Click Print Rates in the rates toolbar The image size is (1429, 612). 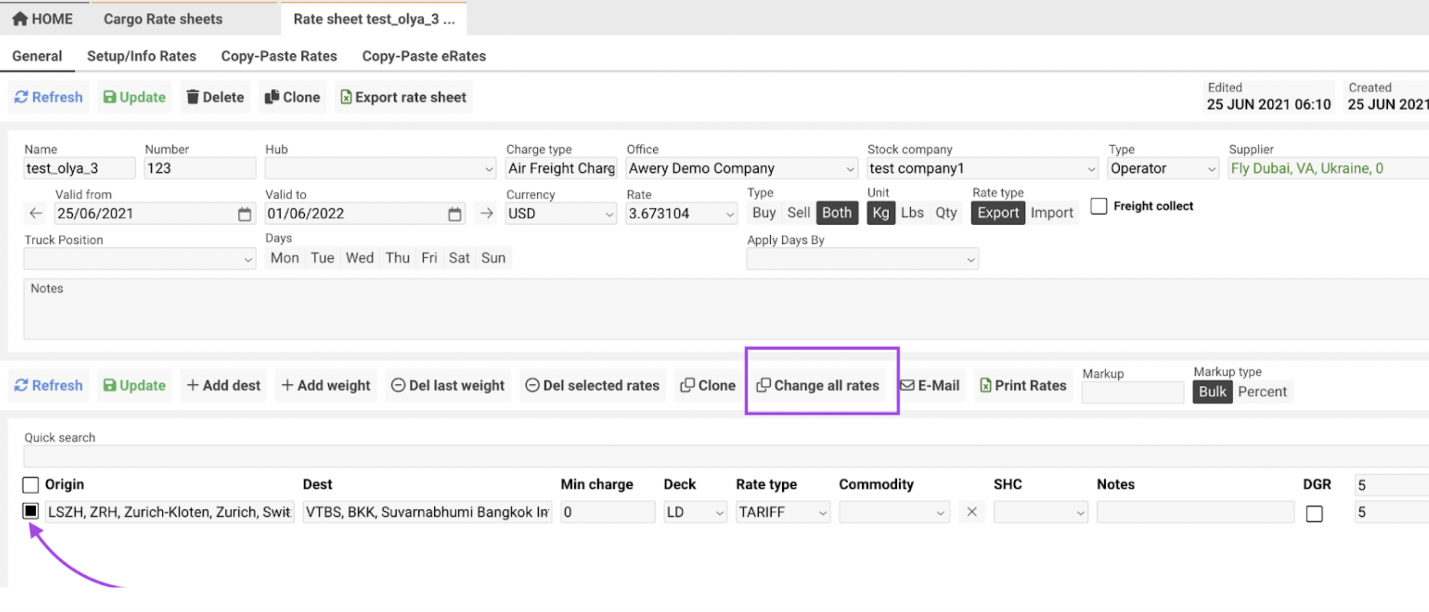(x=1022, y=386)
